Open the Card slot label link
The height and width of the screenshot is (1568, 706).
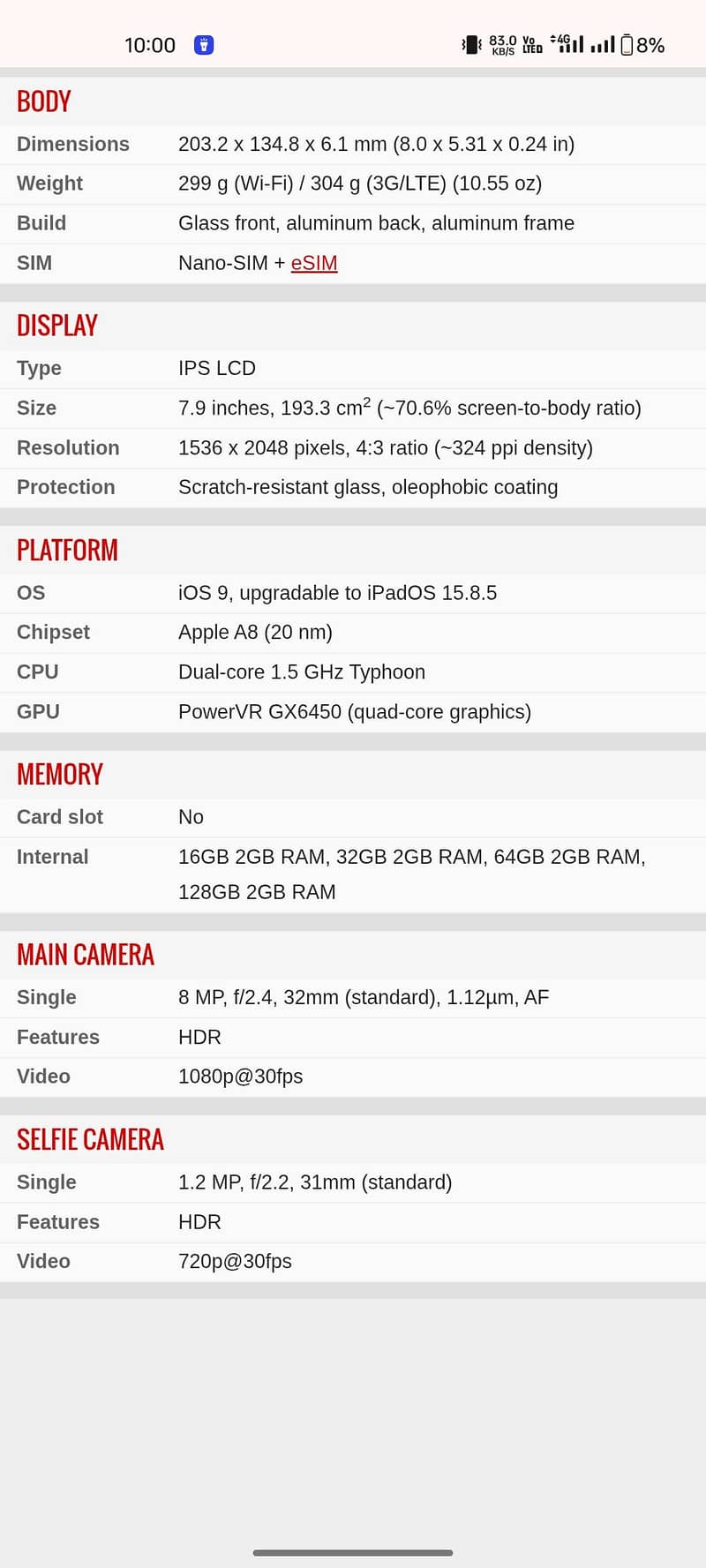60,817
